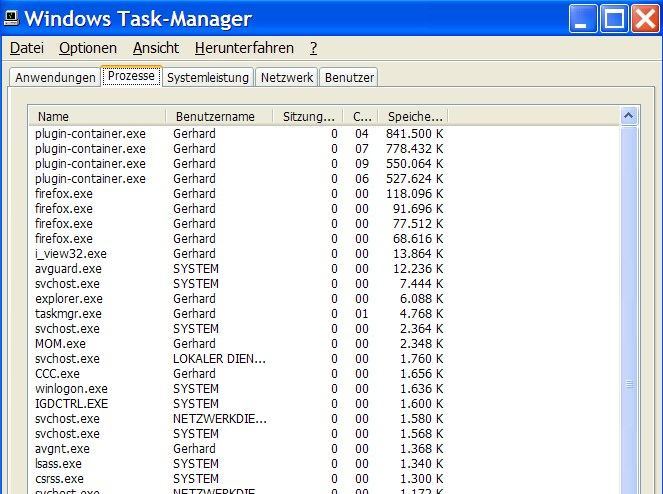663x494 pixels.
Task: Sort processes by Name column header
Action: [x=97, y=116]
